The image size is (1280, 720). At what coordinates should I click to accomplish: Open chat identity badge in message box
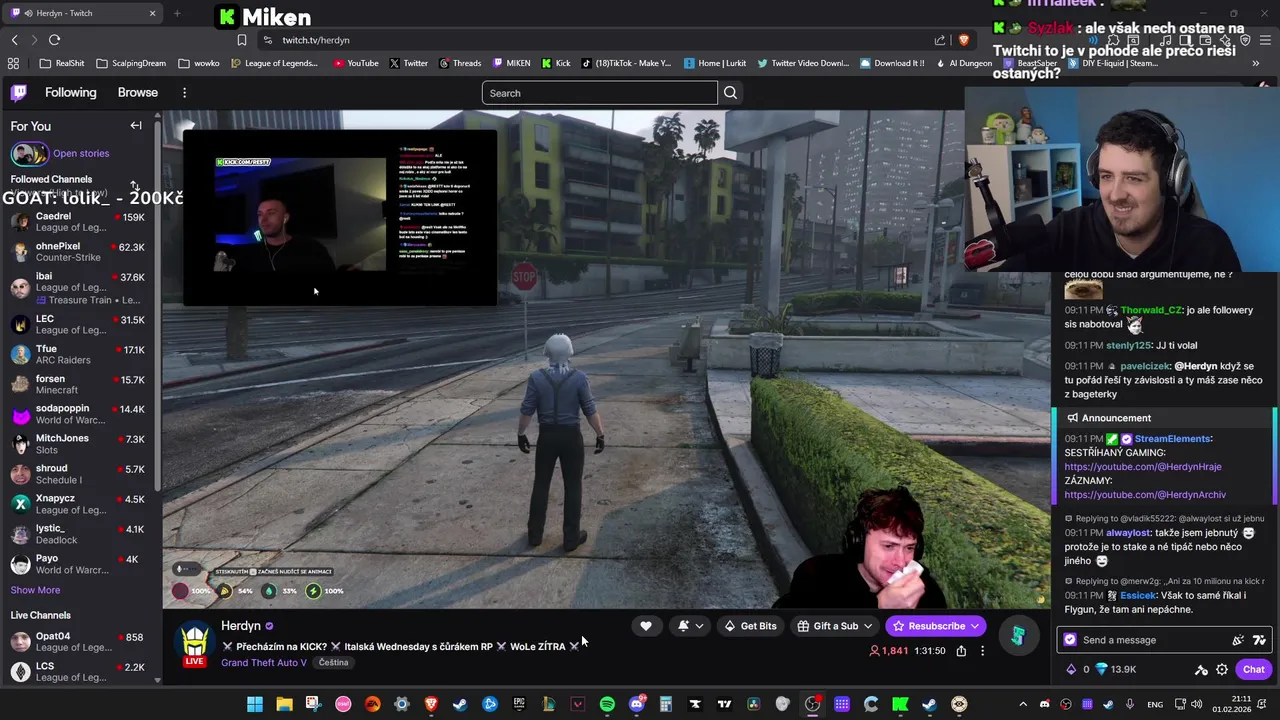click(1070, 640)
